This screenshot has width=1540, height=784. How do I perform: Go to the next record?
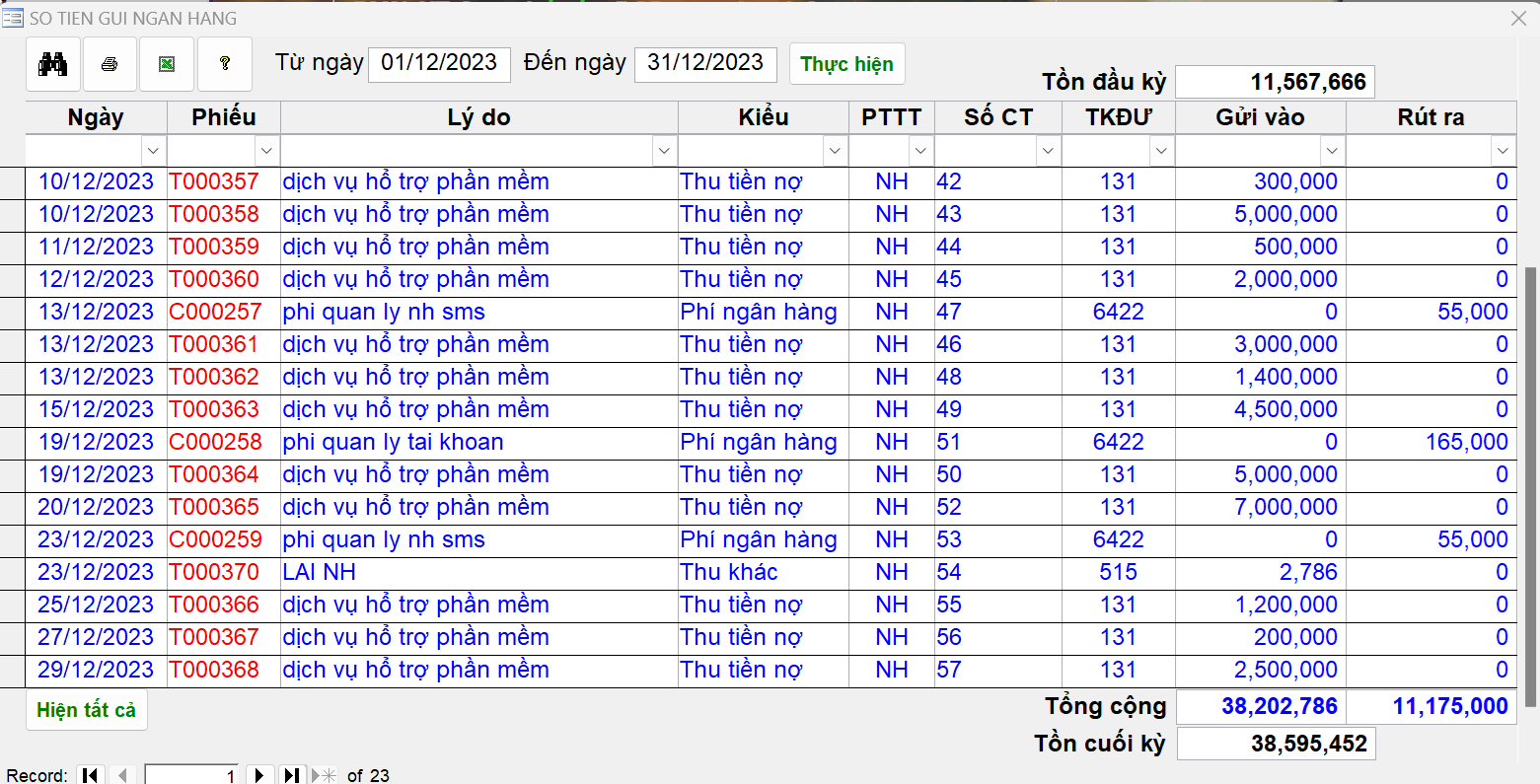click(259, 775)
